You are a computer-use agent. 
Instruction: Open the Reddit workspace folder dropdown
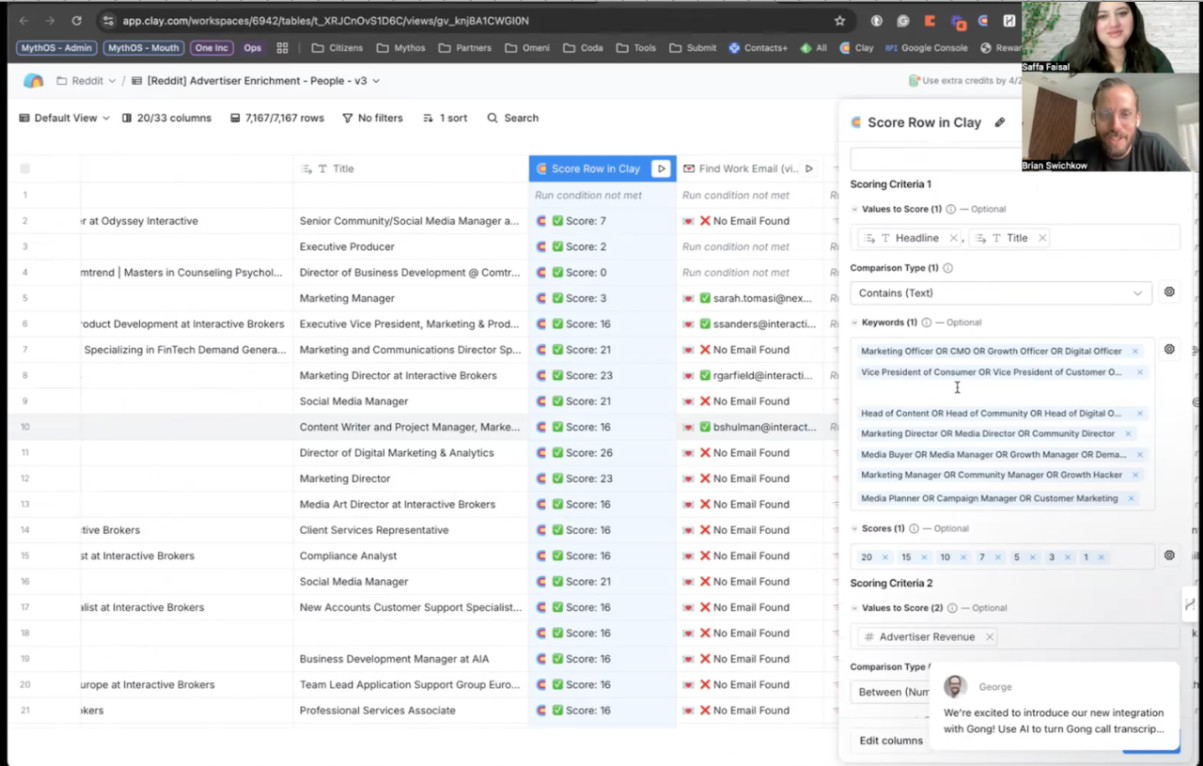[x=86, y=81]
